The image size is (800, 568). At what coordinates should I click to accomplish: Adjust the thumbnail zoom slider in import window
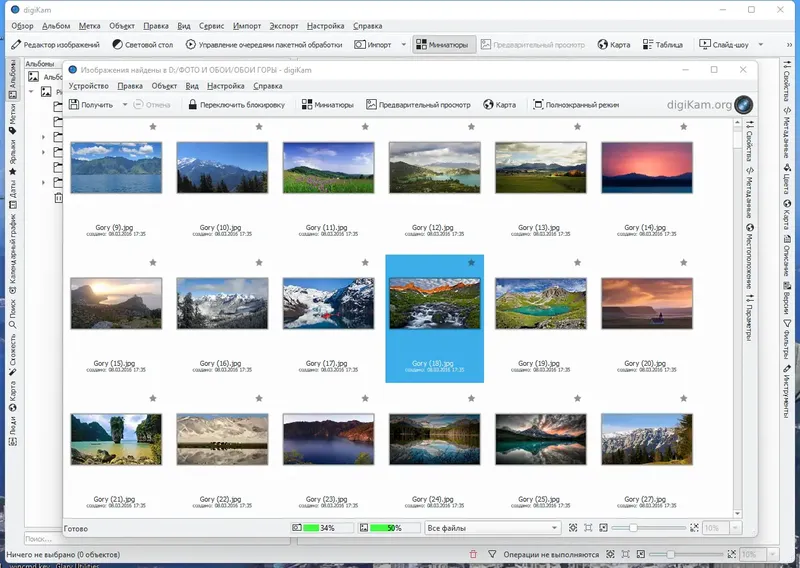[x=633, y=528]
